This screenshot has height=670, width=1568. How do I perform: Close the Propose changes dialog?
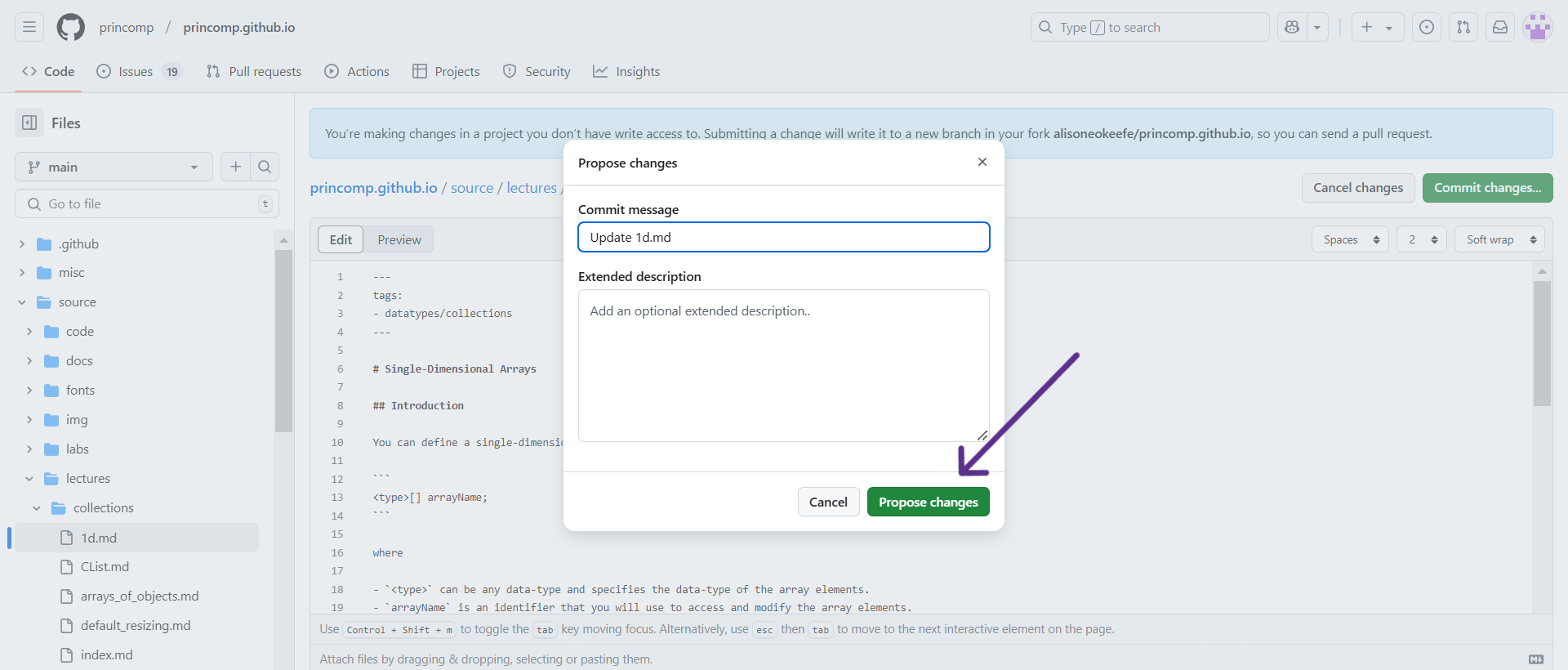(982, 162)
